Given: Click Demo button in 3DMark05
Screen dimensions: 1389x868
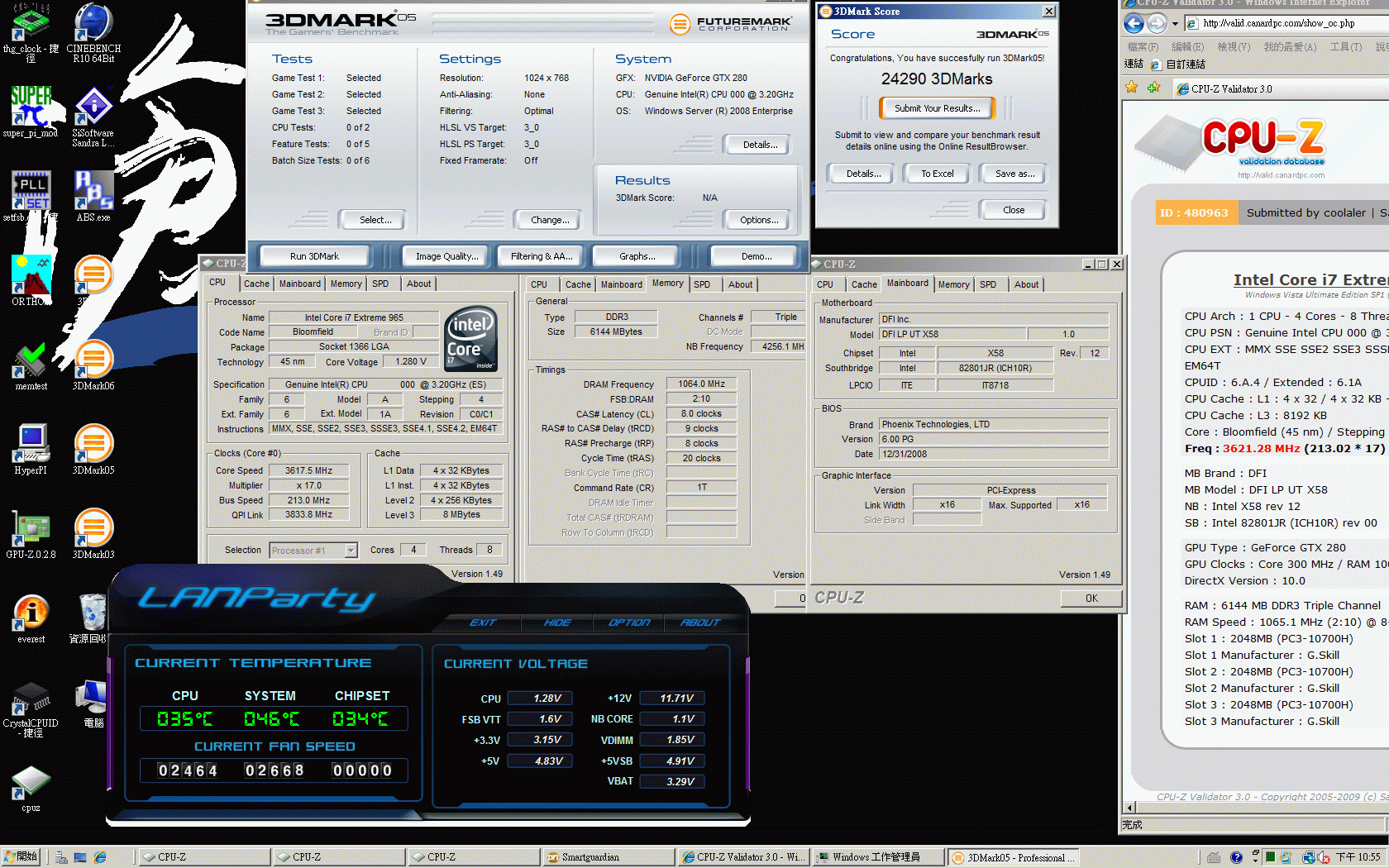Looking at the screenshot, I should click(757, 256).
